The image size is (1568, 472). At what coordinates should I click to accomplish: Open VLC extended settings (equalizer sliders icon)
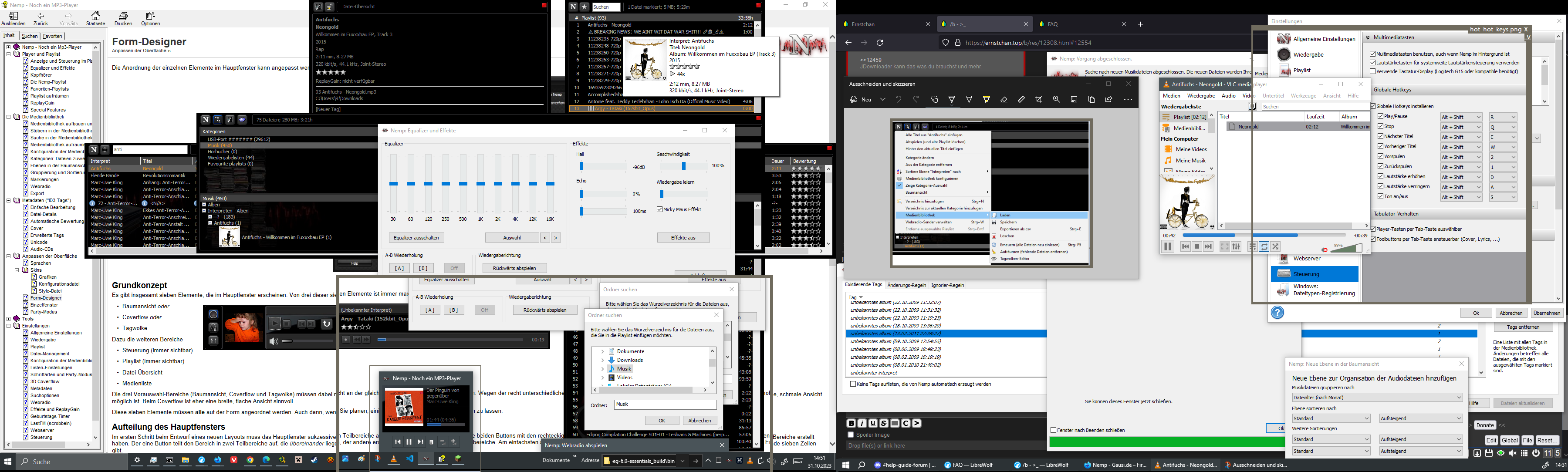coord(1236,246)
